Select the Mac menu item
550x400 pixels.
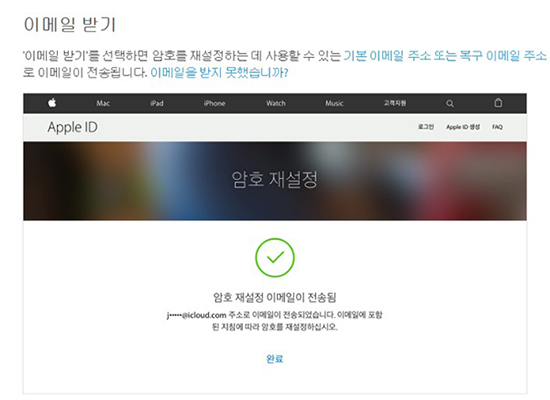click(x=103, y=103)
